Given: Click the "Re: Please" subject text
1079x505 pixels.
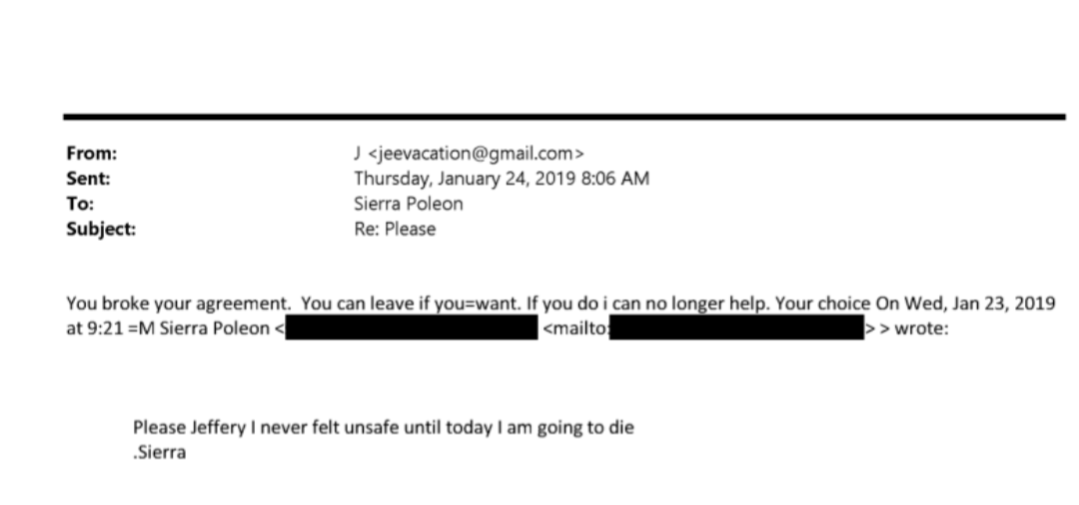Looking at the screenshot, I should point(395,229).
